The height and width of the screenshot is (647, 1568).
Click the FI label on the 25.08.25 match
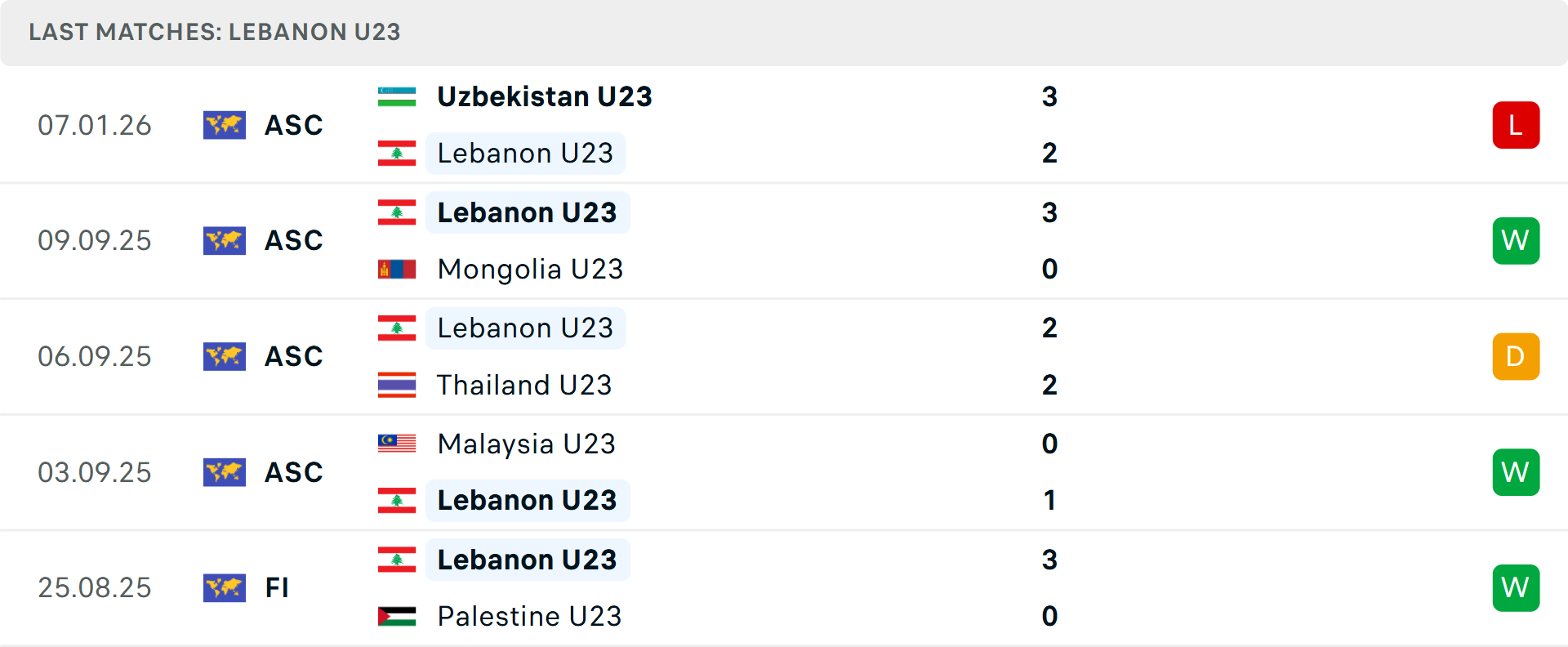click(x=277, y=587)
